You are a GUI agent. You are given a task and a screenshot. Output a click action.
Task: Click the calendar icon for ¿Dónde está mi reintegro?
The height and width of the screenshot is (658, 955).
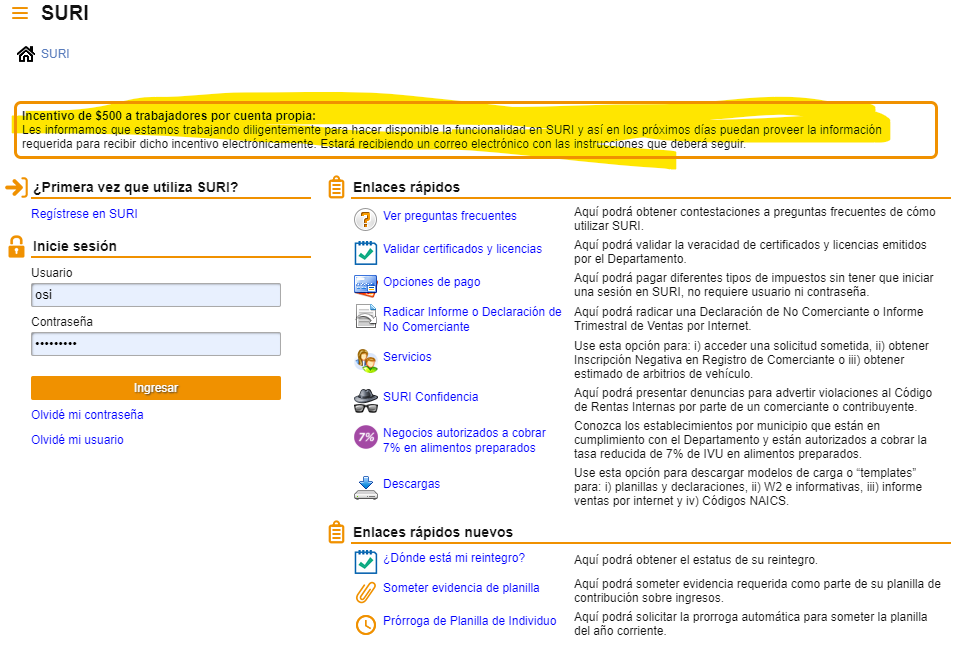pos(365,562)
